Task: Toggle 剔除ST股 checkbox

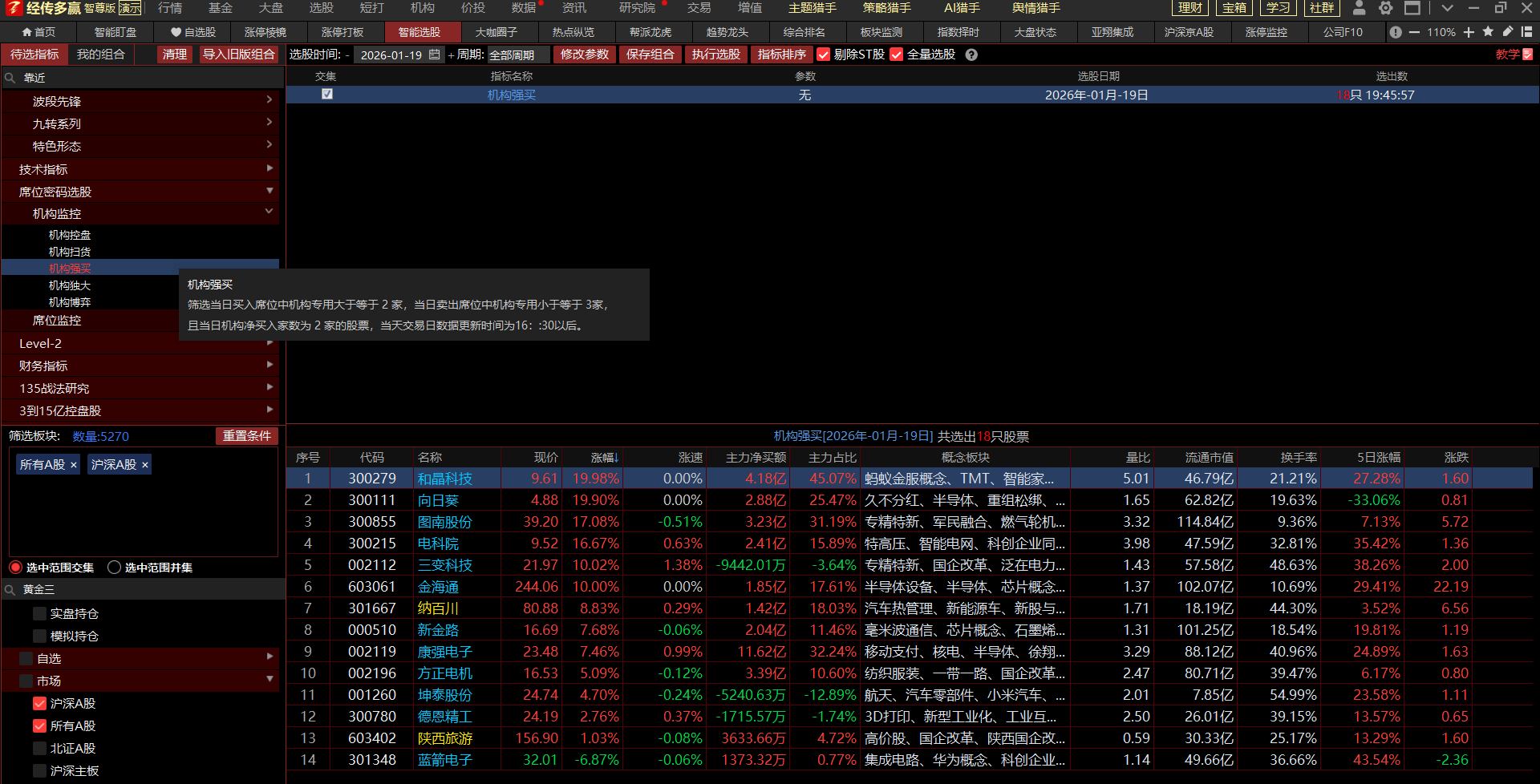Action: 823,55
